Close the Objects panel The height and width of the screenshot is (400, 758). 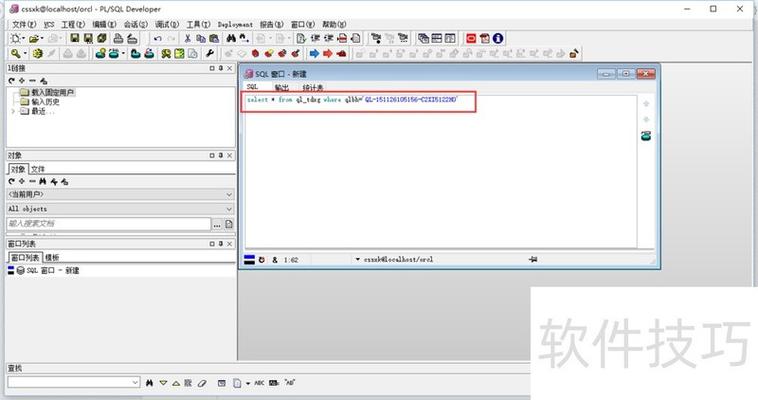(230, 155)
